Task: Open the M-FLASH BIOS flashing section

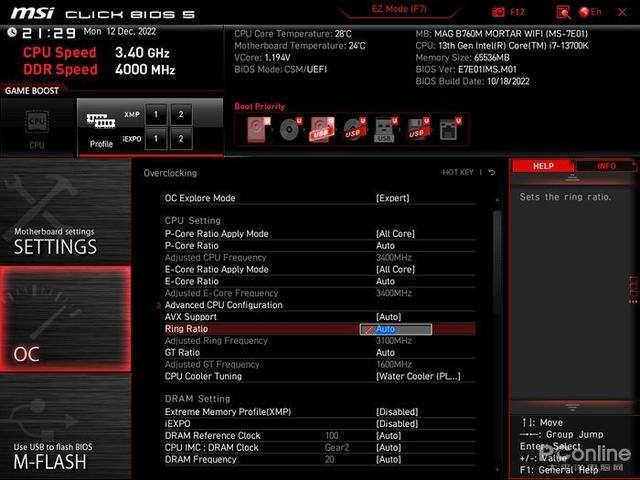Action: tap(65, 427)
